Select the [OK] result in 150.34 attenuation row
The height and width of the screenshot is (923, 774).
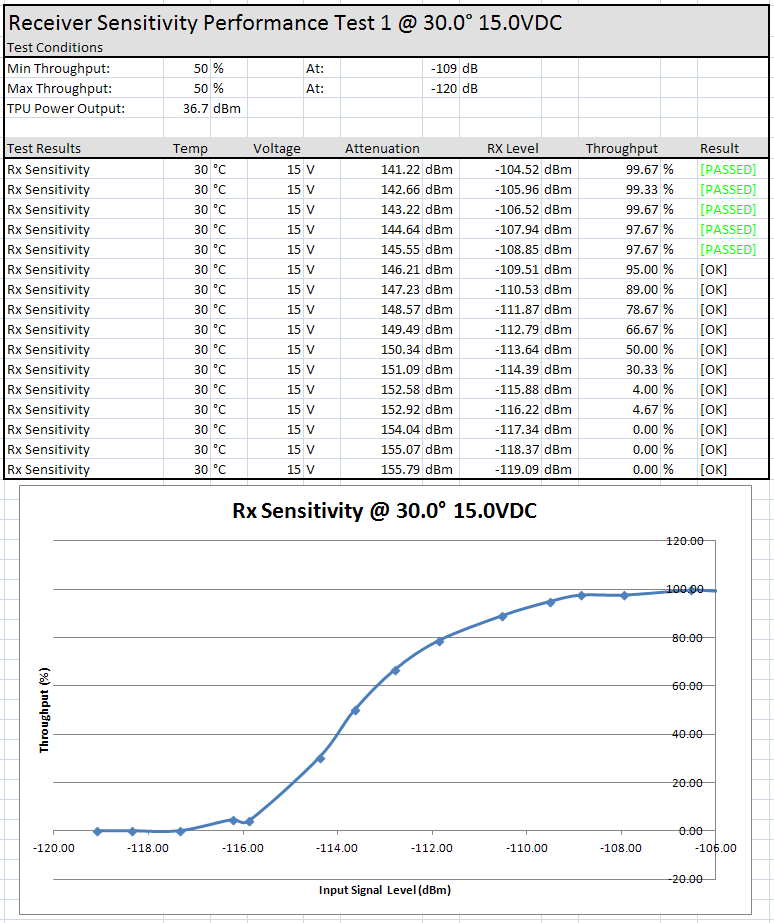(x=713, y=349)
